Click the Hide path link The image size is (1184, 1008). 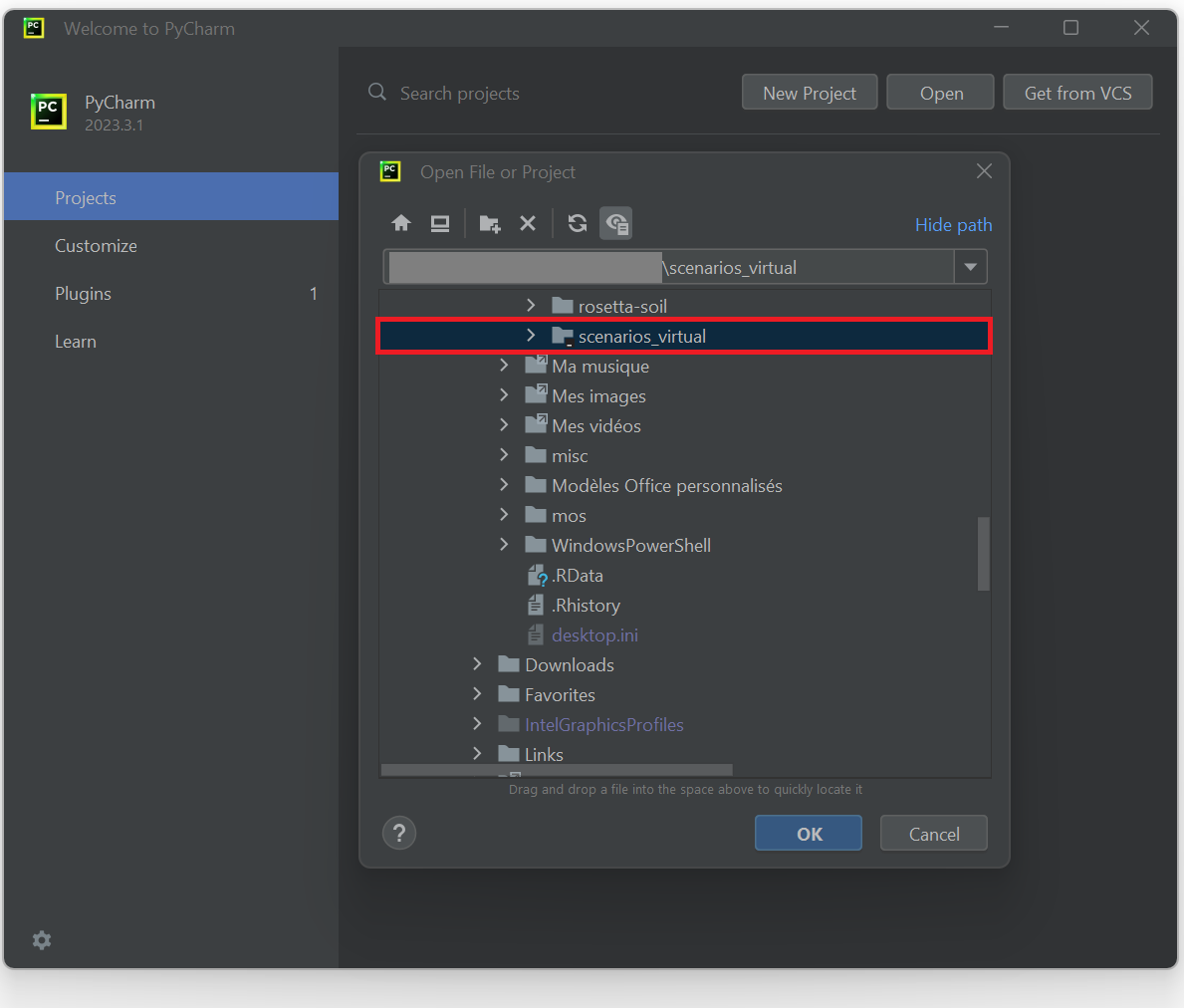(x=954, y=225)
